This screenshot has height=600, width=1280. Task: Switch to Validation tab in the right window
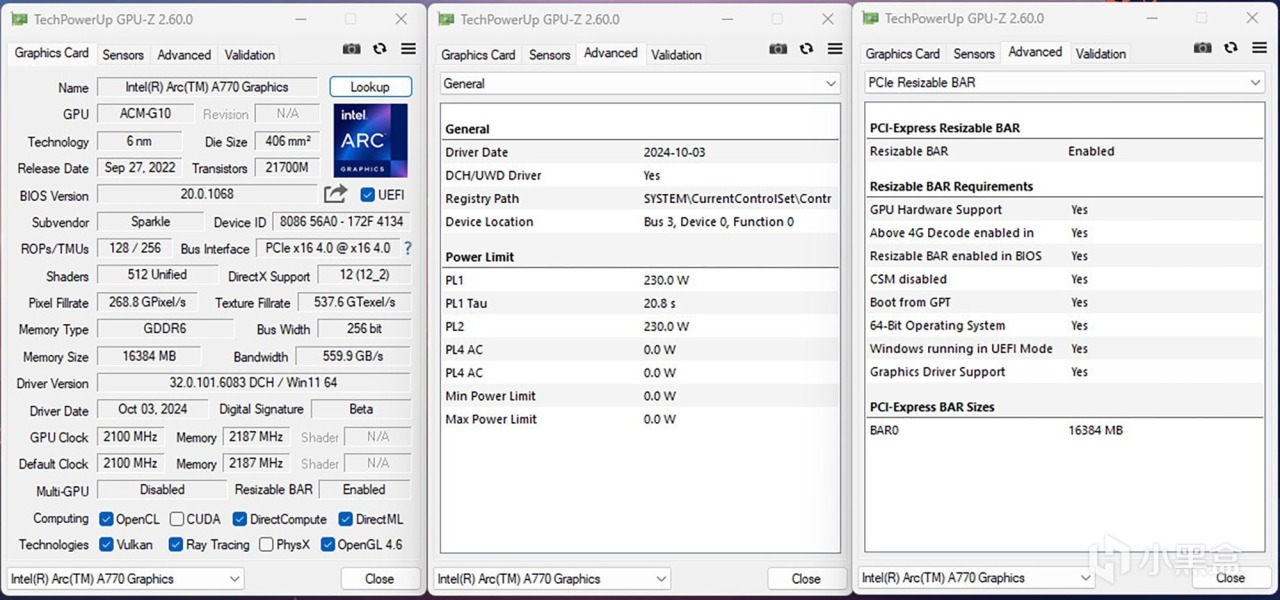[x=1100, y=54]
